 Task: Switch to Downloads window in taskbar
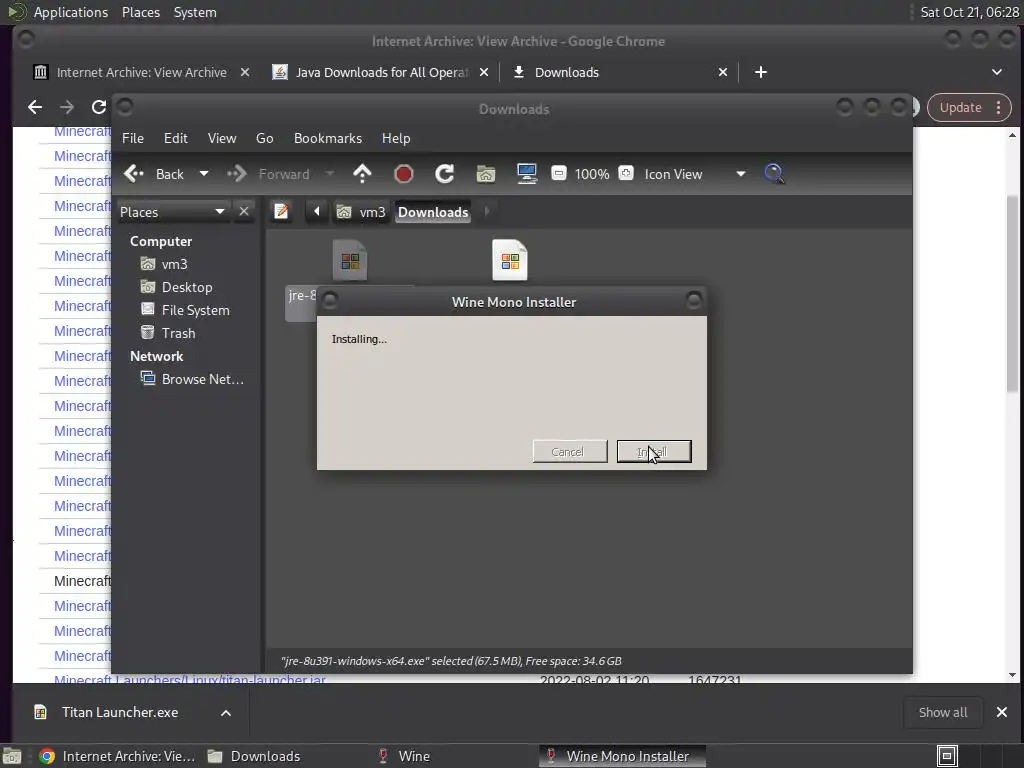point(255,756)
